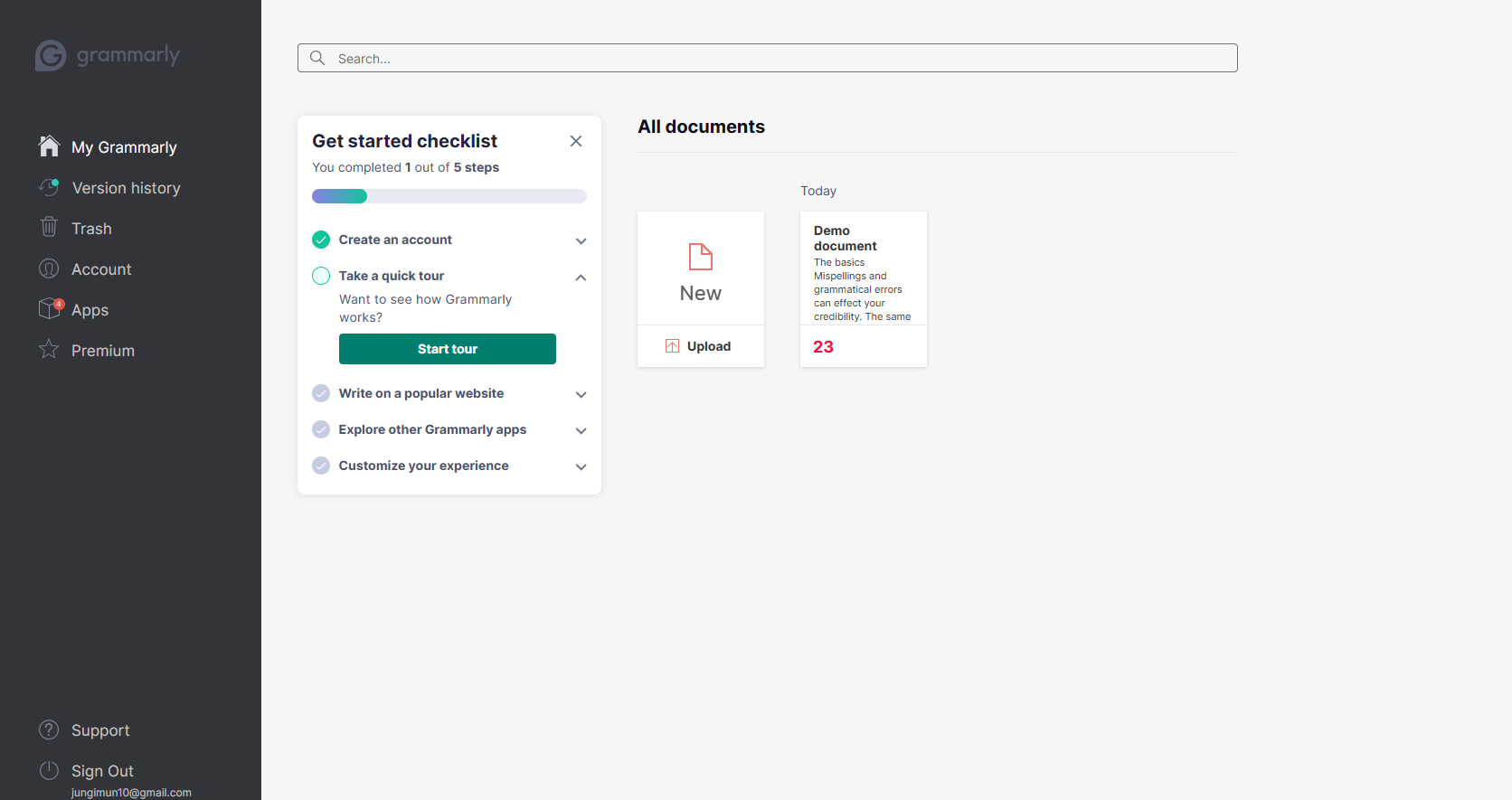Click 'You completed 1 out of 5 steps'
The image size is (1512, 800).
[405, 167]
